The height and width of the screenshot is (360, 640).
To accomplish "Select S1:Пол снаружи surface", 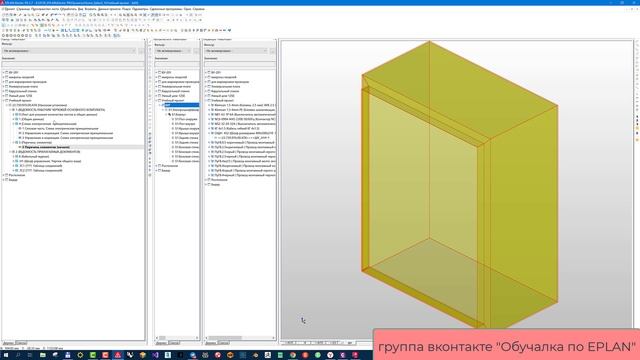I will [186, 119].
